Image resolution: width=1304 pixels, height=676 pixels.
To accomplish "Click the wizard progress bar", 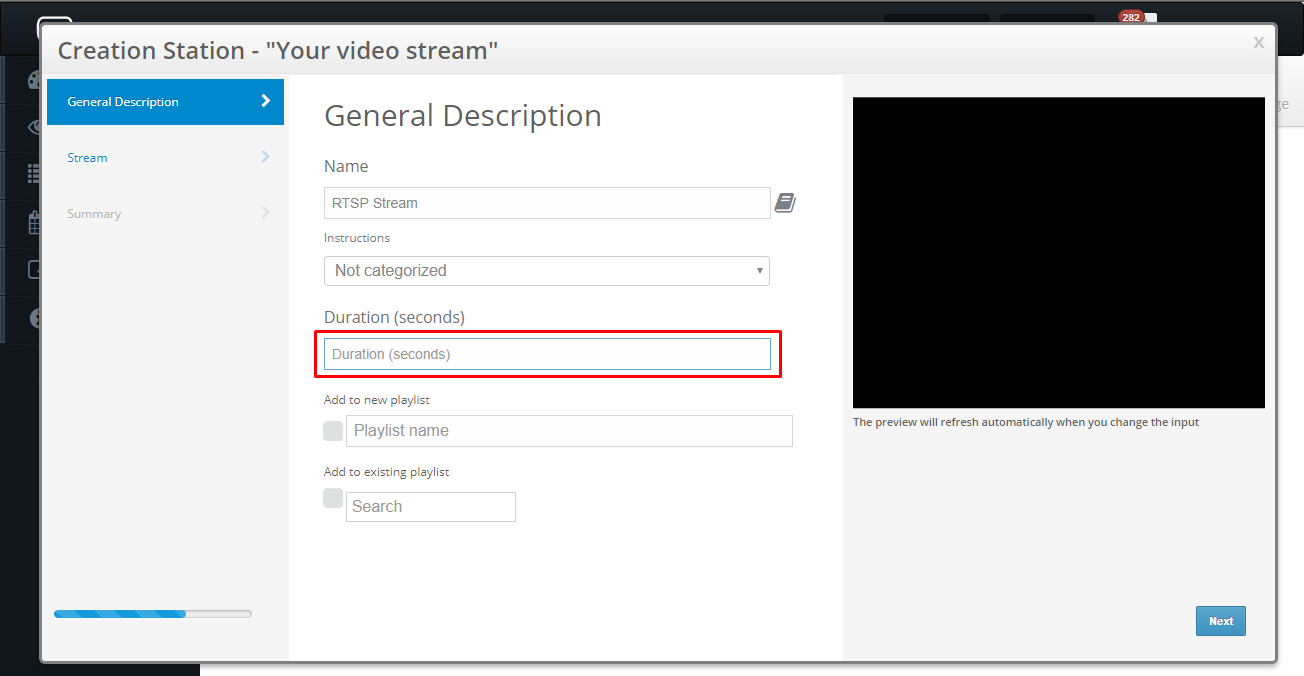I will click(153, 613).
